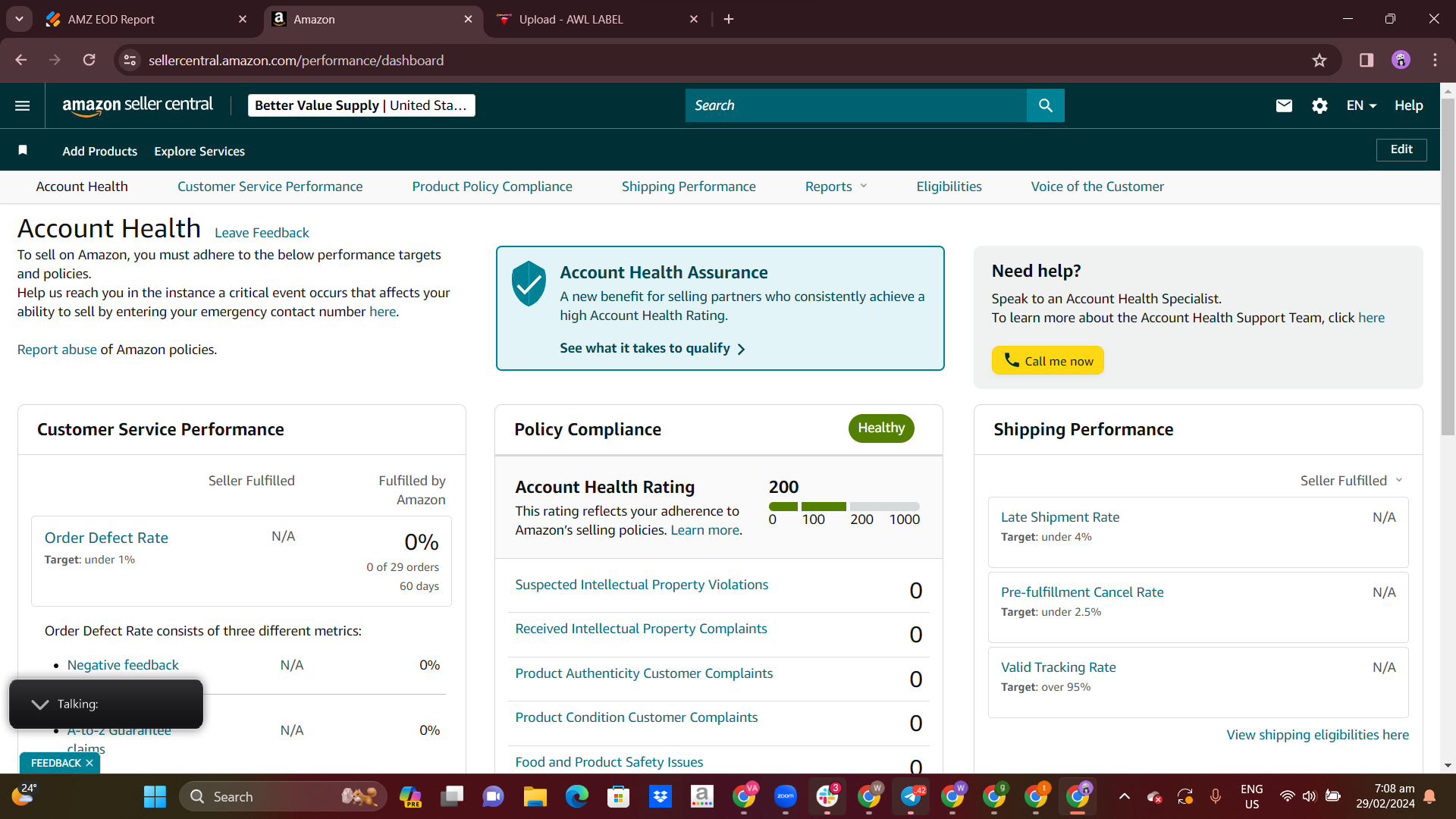Focus the Seller Central search field

click(856, 105)
